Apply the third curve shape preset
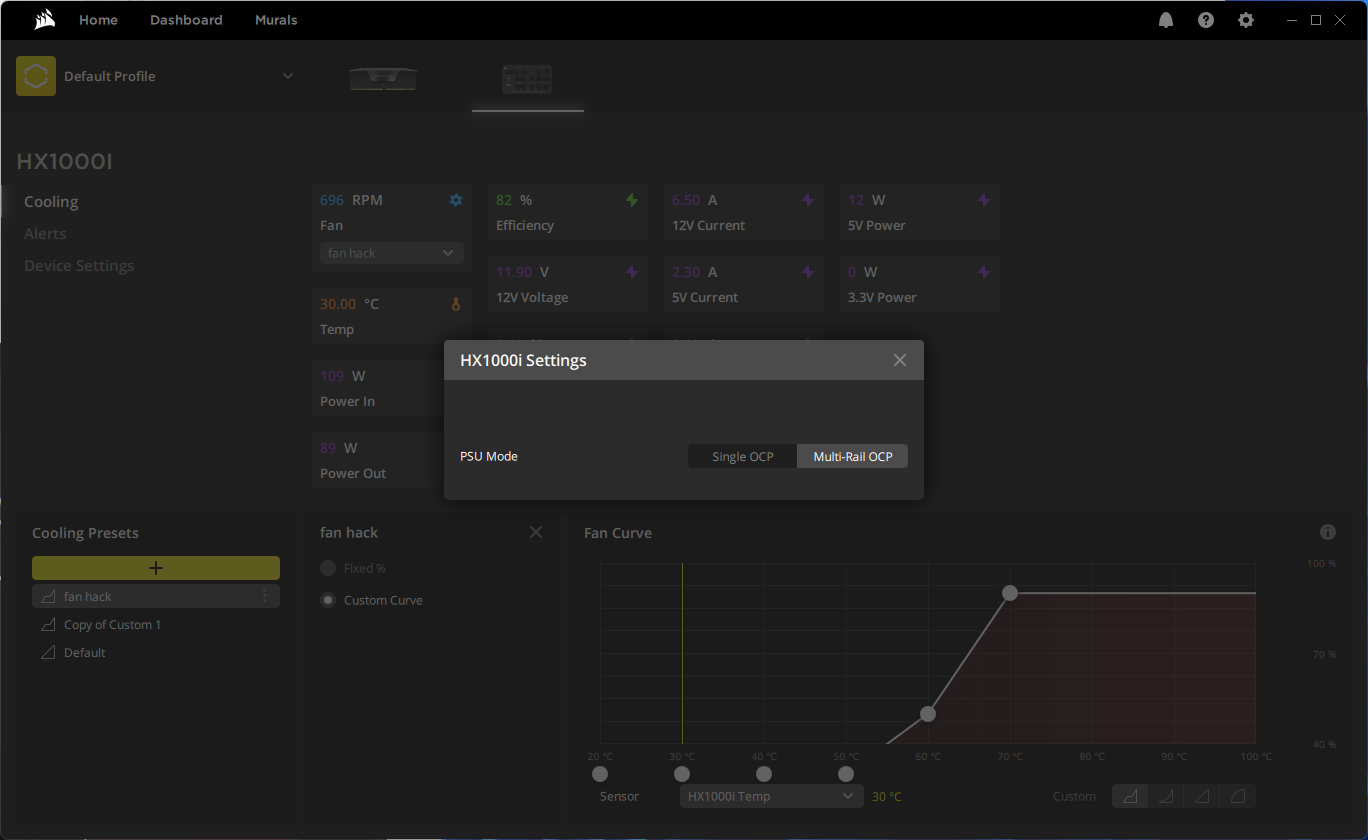Screen dimensions: 1368x840 pos(1202,796)
